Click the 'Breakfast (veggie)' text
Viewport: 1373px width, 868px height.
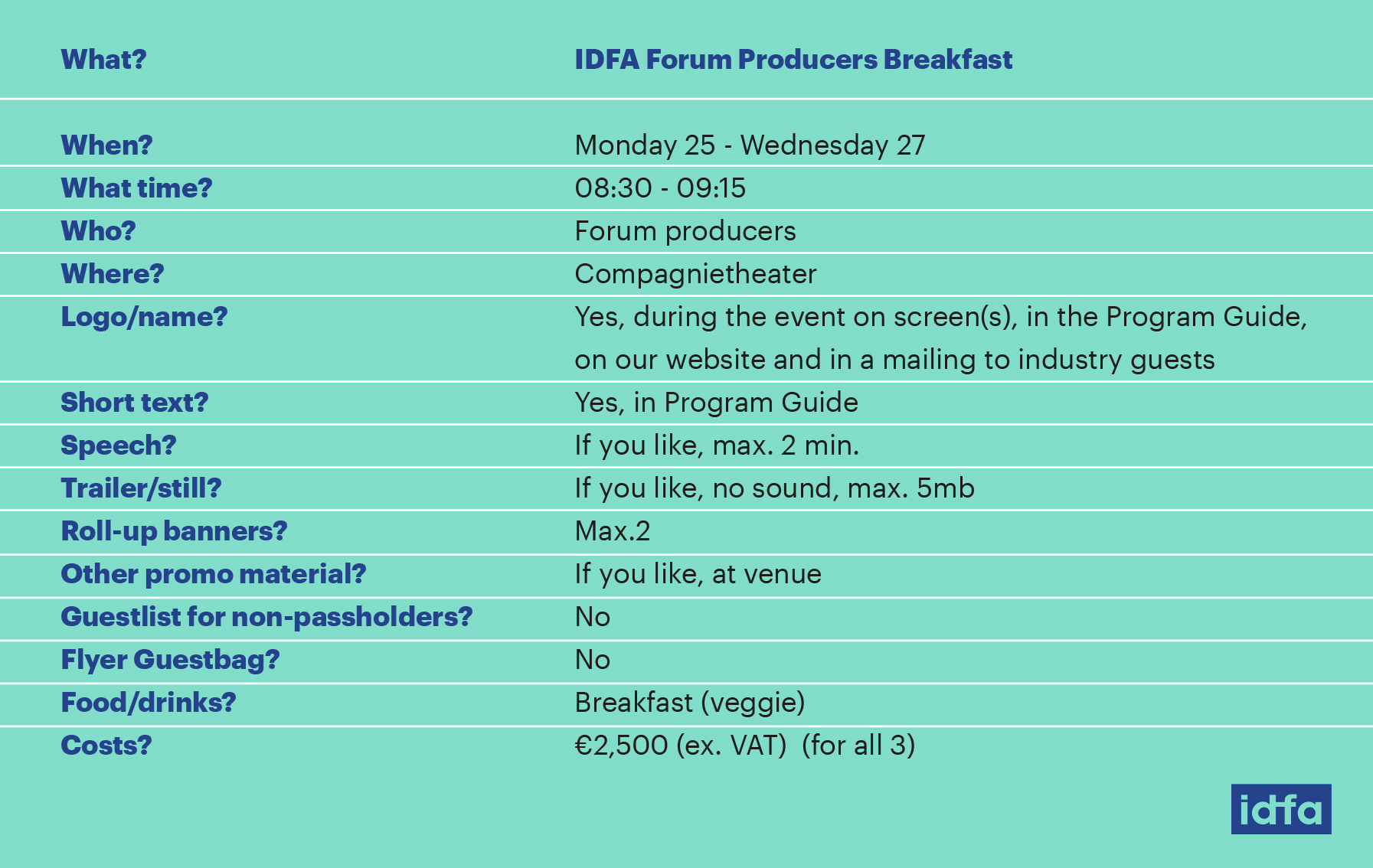pos(690,703)
